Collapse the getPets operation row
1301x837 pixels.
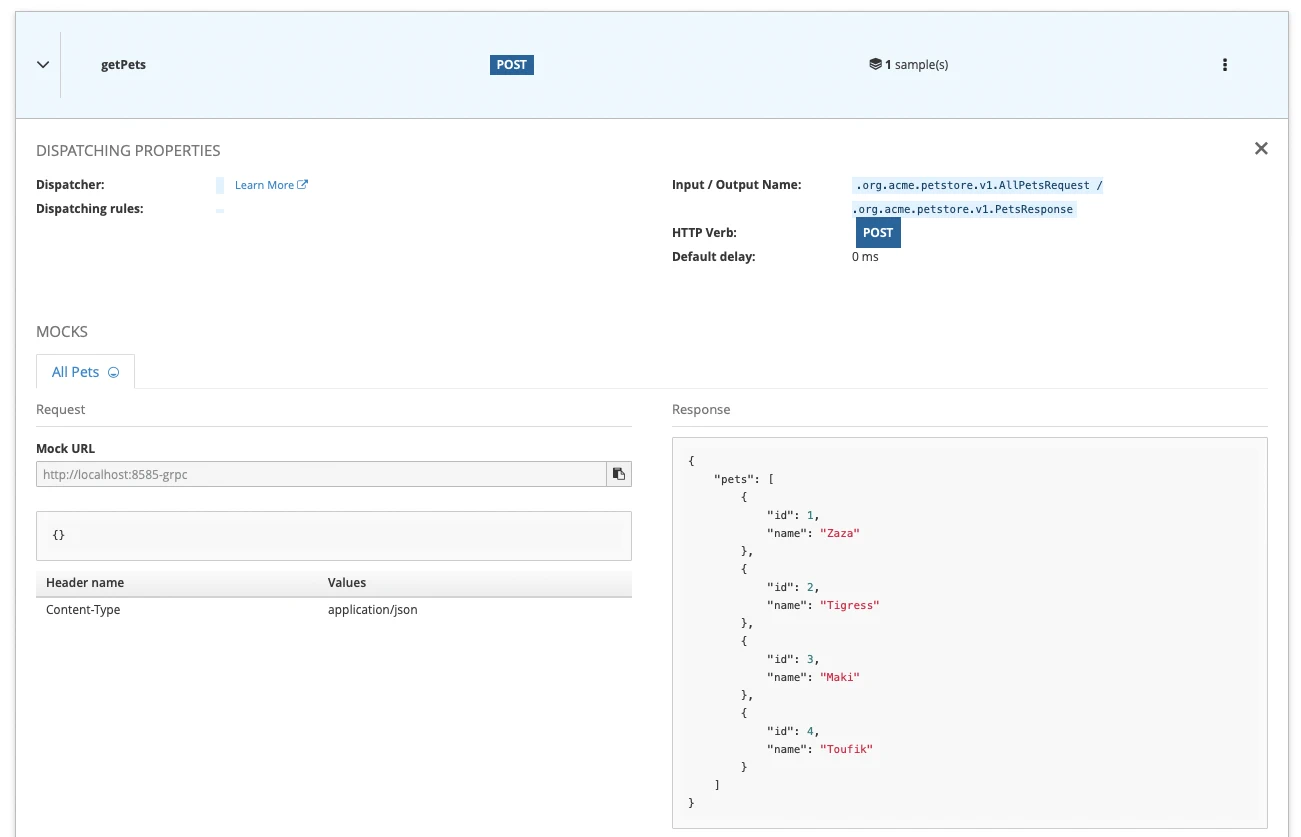point(43,65)
